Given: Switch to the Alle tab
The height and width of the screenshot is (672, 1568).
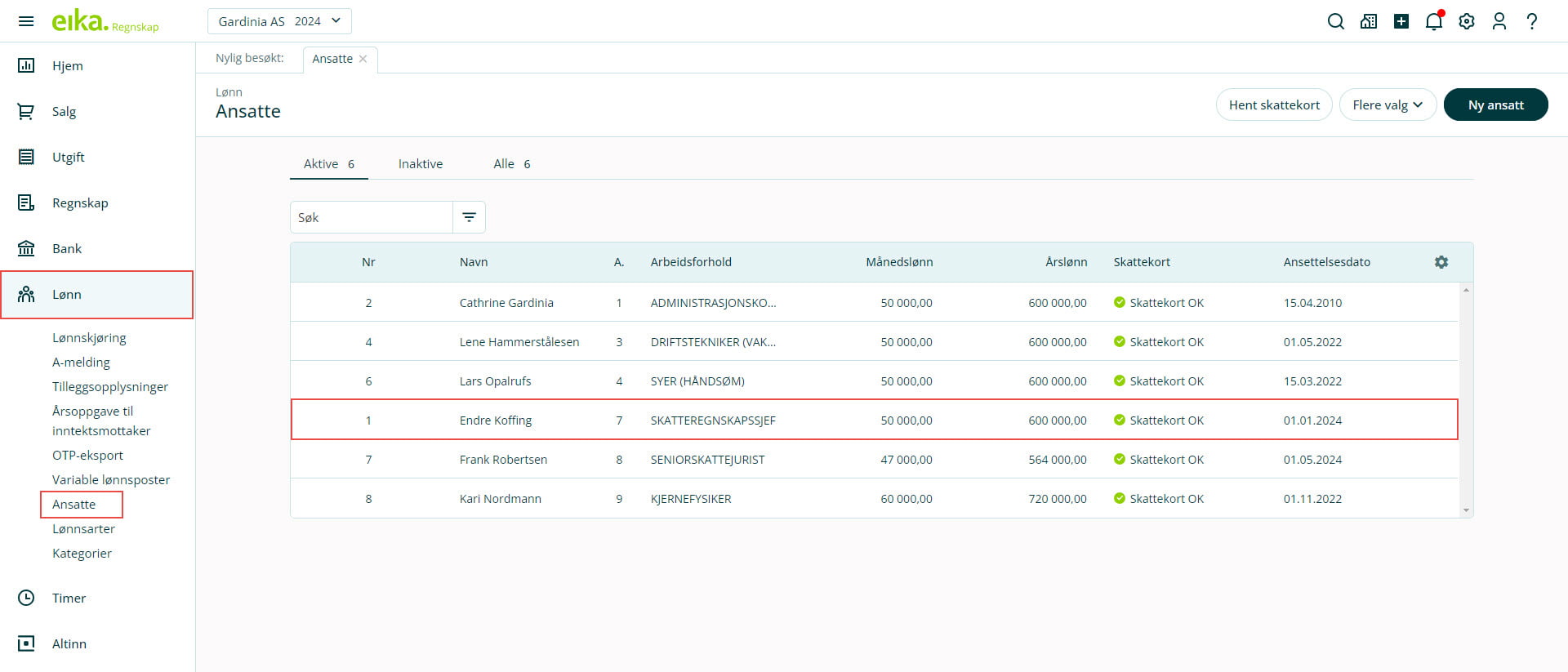Looking at the screenshot, I should coord(511,164).
